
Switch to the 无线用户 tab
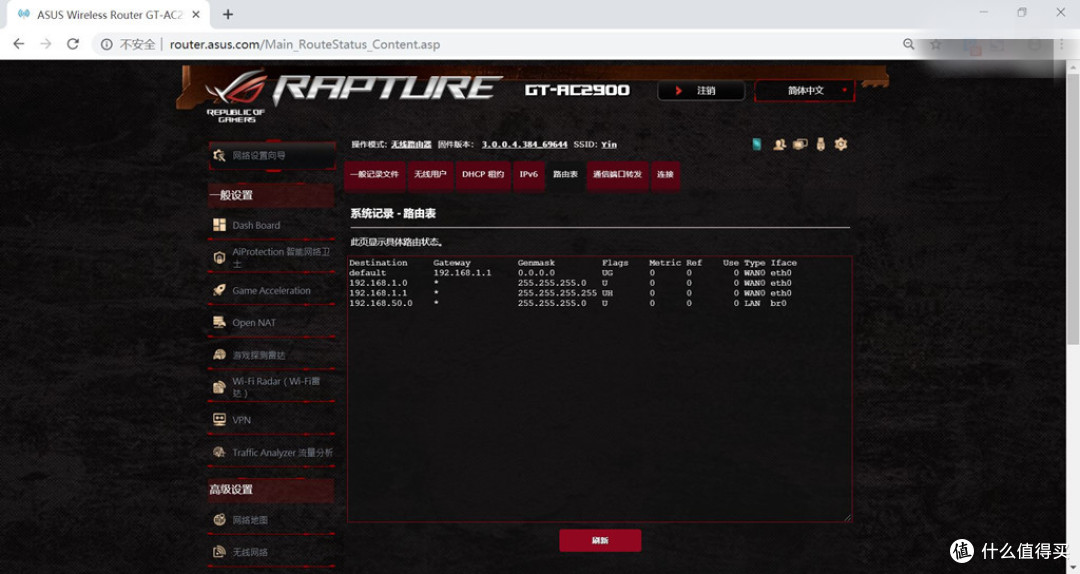pos(430,174)
